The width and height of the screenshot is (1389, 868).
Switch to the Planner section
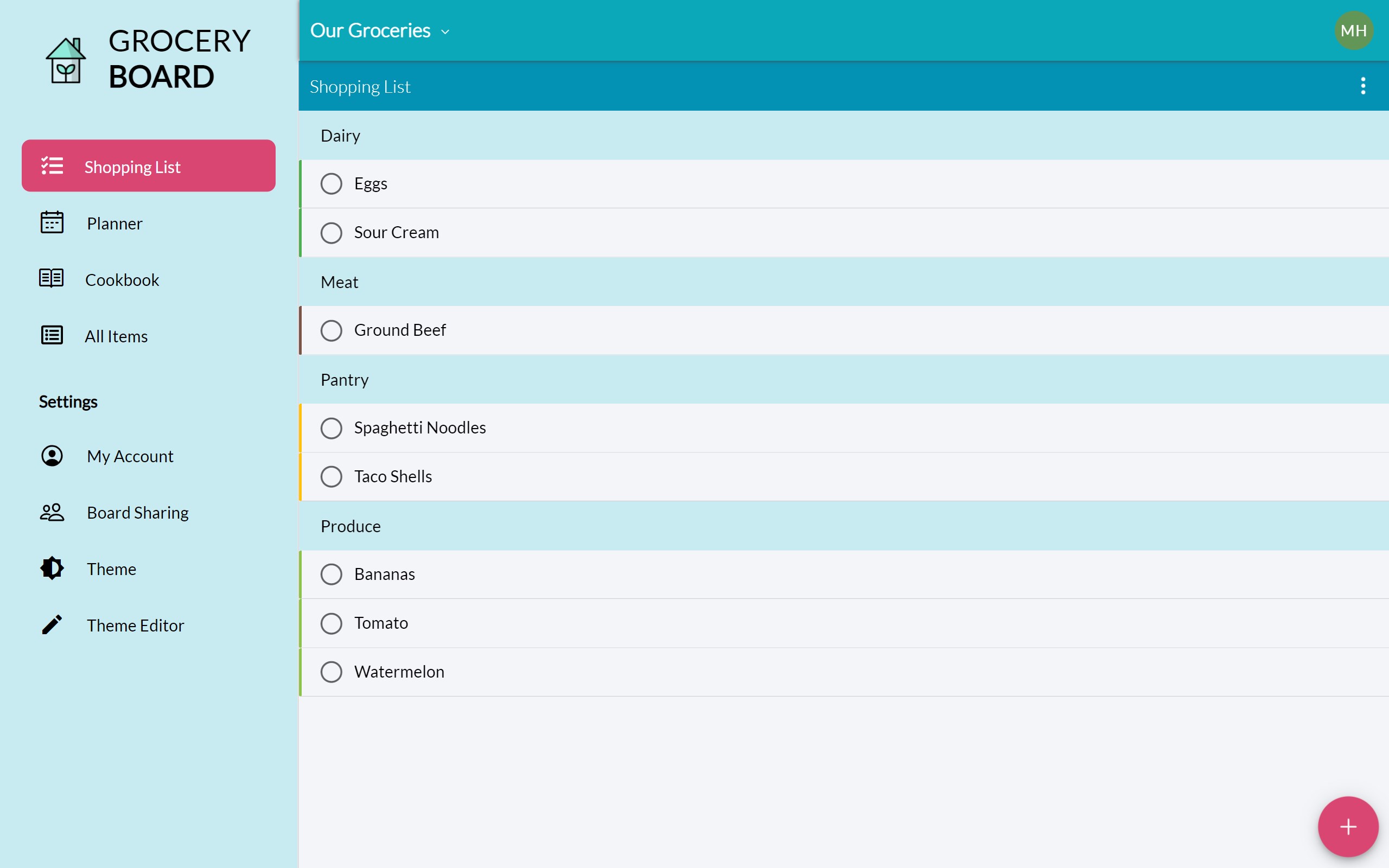click(x=114, y=224)
